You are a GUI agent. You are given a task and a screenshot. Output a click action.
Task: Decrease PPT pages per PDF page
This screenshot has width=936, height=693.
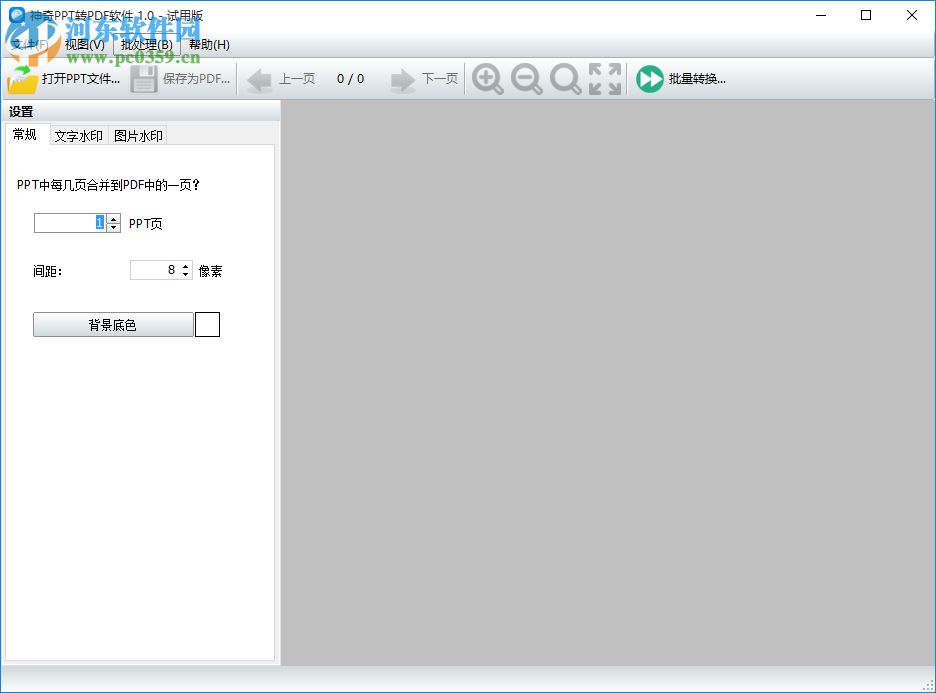(113, 227)
